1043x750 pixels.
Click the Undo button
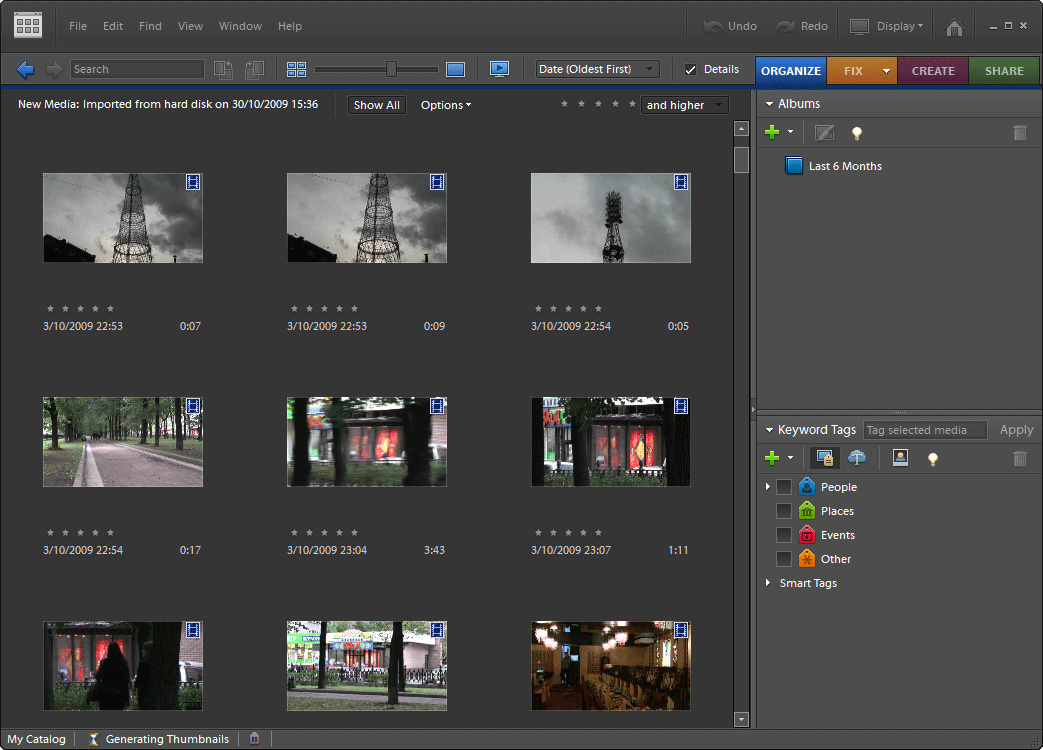pos(730,26)
